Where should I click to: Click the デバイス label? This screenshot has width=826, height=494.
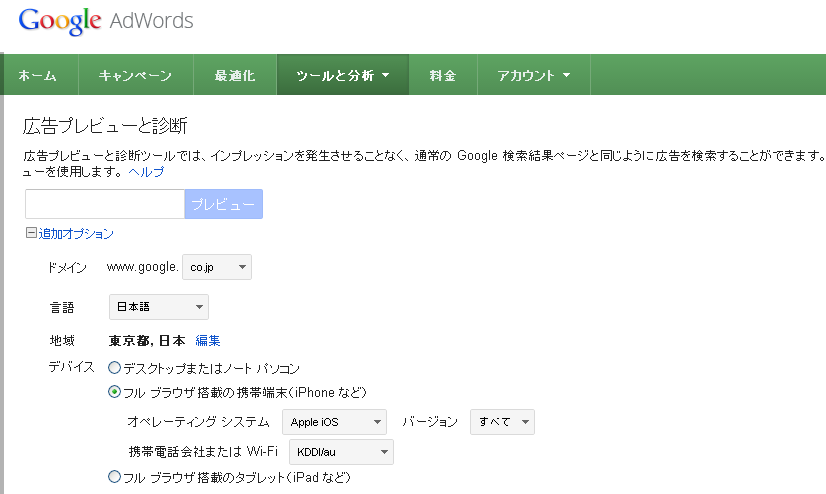tap(71, 367)
